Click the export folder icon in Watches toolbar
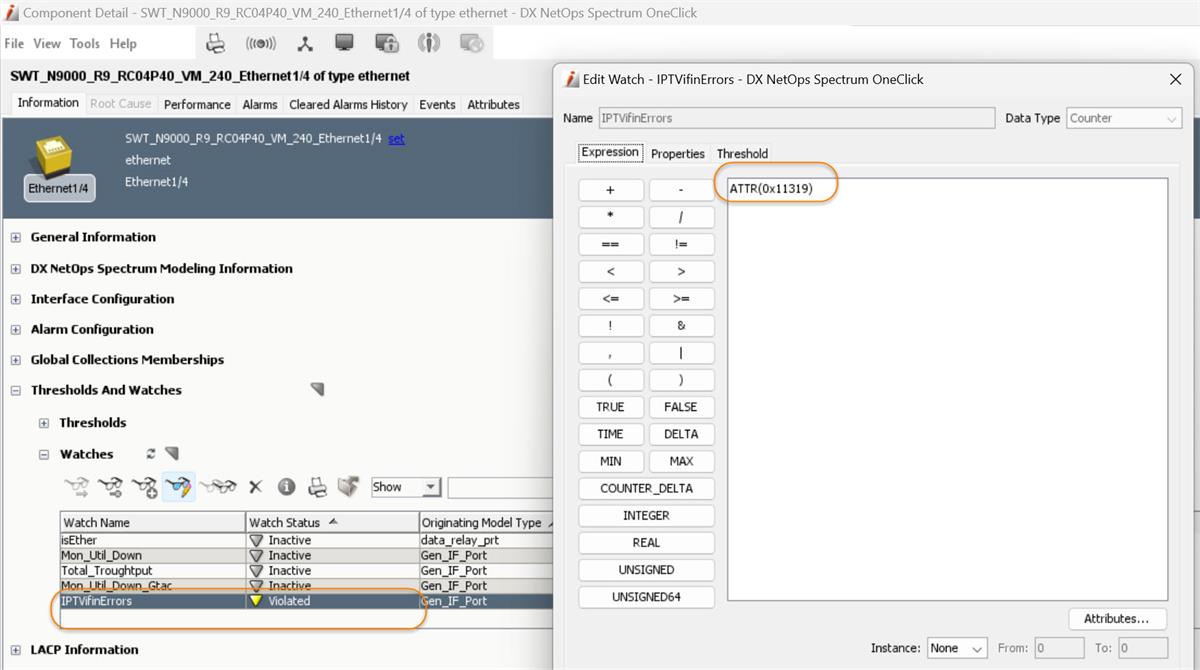Screen dimensions: 1200x670 tap(348, 487)
